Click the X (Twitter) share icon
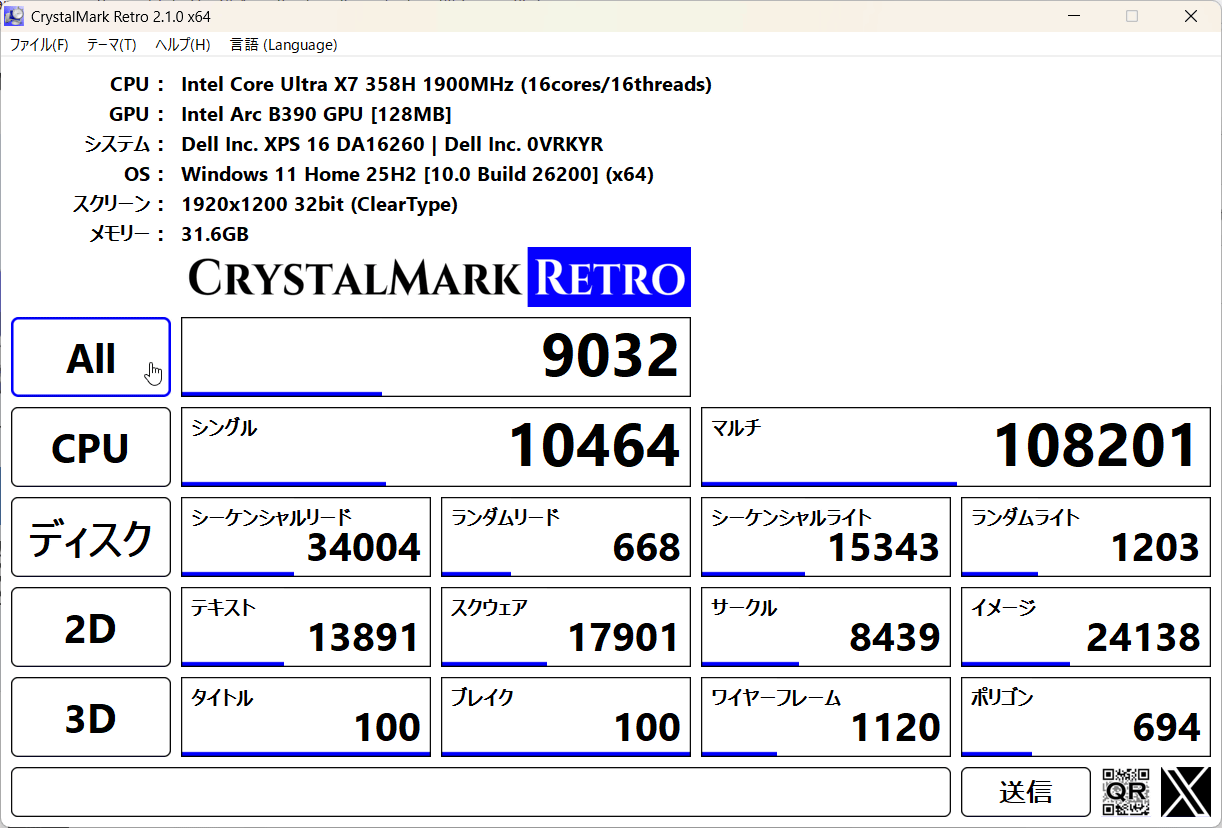1222x828 pixels. click(x=1185, y=792)
